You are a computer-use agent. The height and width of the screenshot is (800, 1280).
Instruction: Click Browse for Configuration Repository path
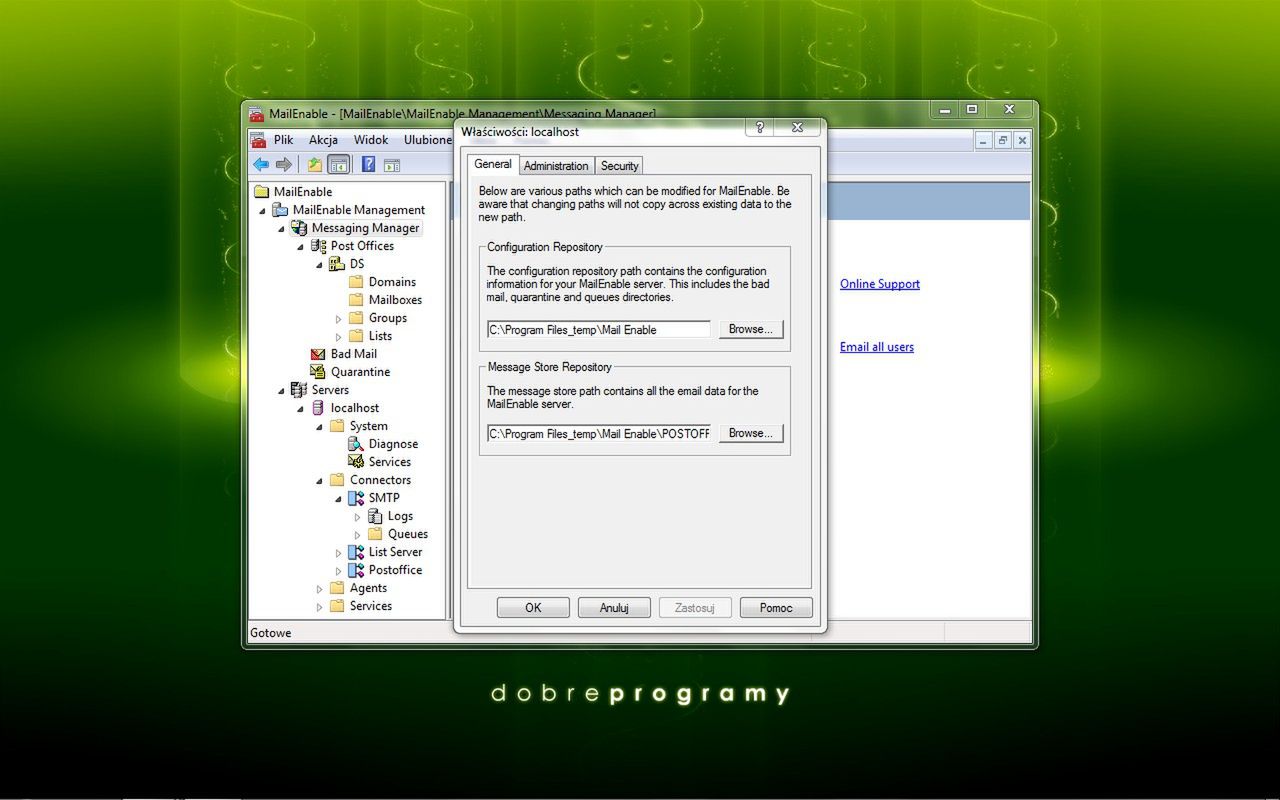click(751, 329)
